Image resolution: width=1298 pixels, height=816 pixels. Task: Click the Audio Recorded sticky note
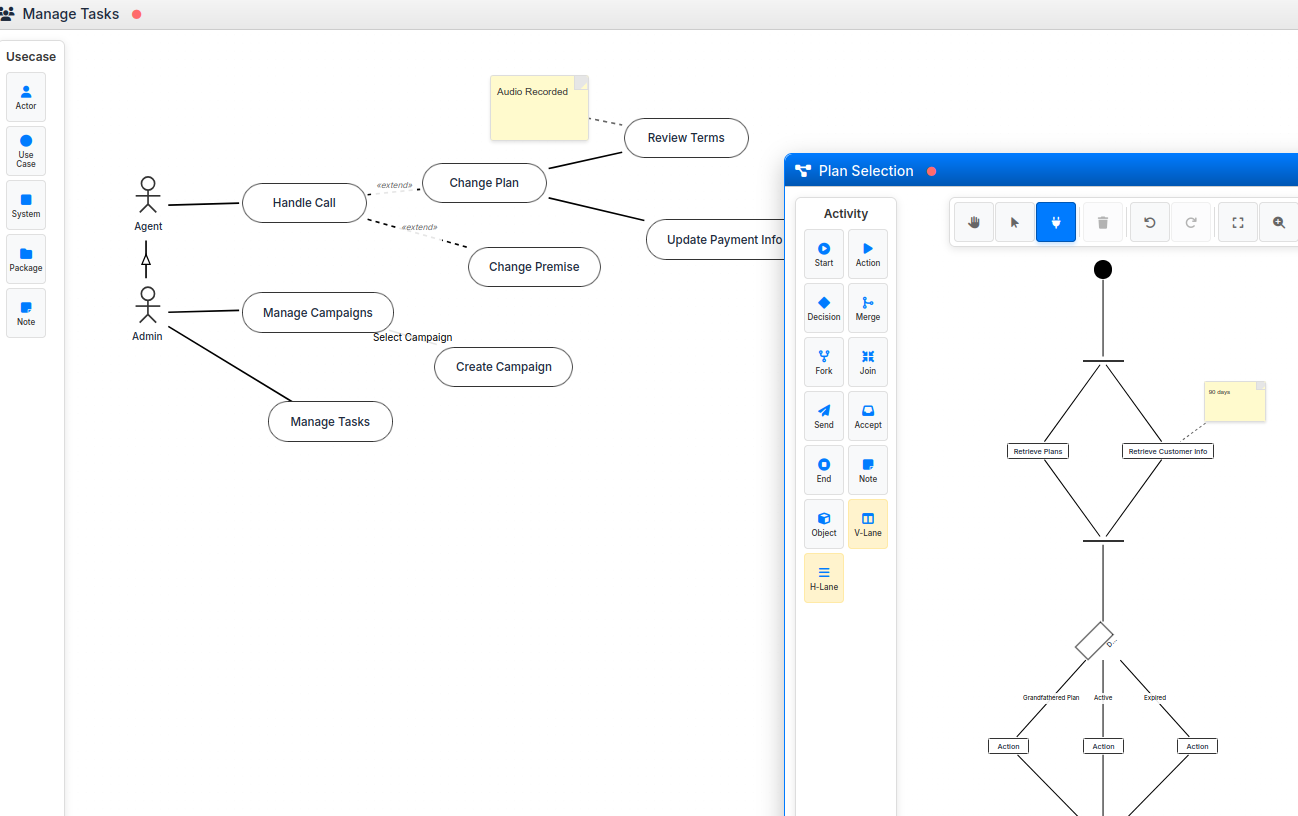539,108
